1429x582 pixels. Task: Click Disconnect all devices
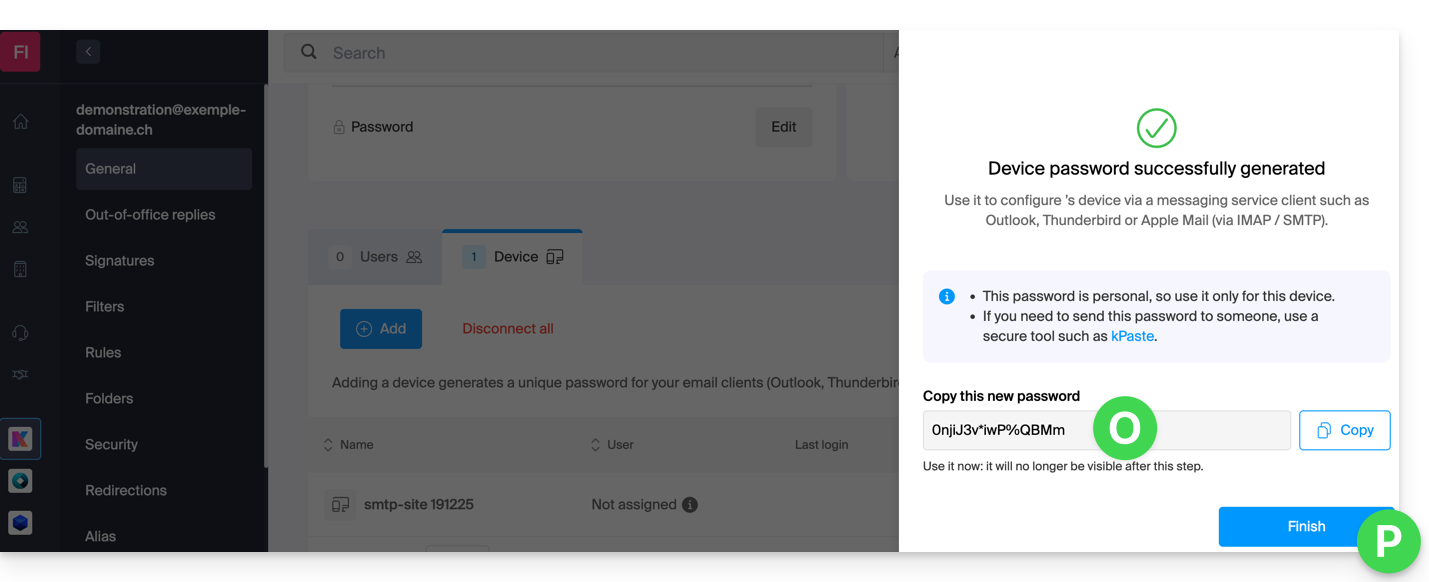(x=507, y=329)
